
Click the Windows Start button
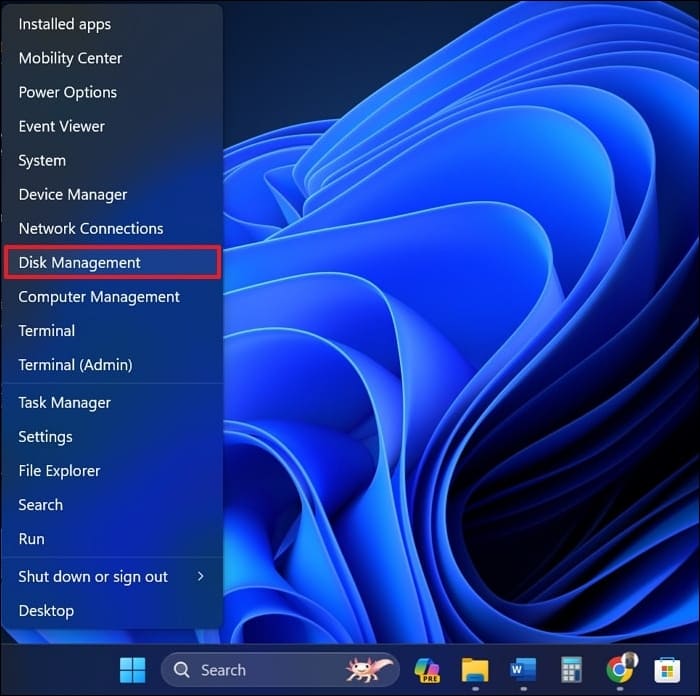click(132, 670)
